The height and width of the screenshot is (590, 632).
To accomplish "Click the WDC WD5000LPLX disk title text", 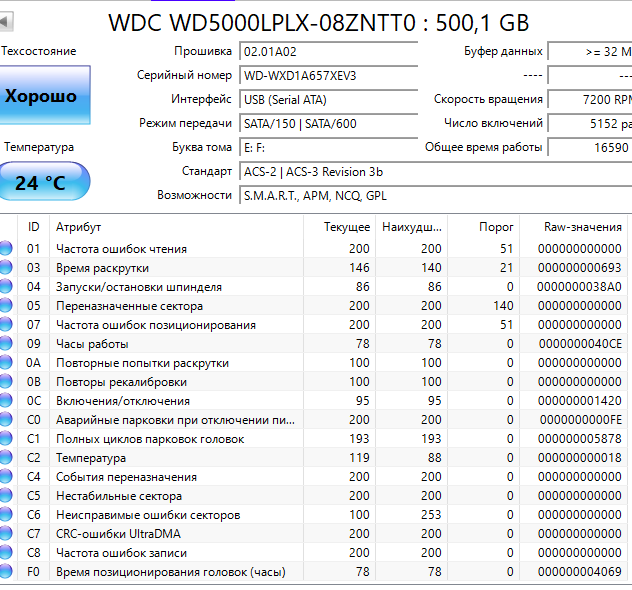I will click(318, 22).
